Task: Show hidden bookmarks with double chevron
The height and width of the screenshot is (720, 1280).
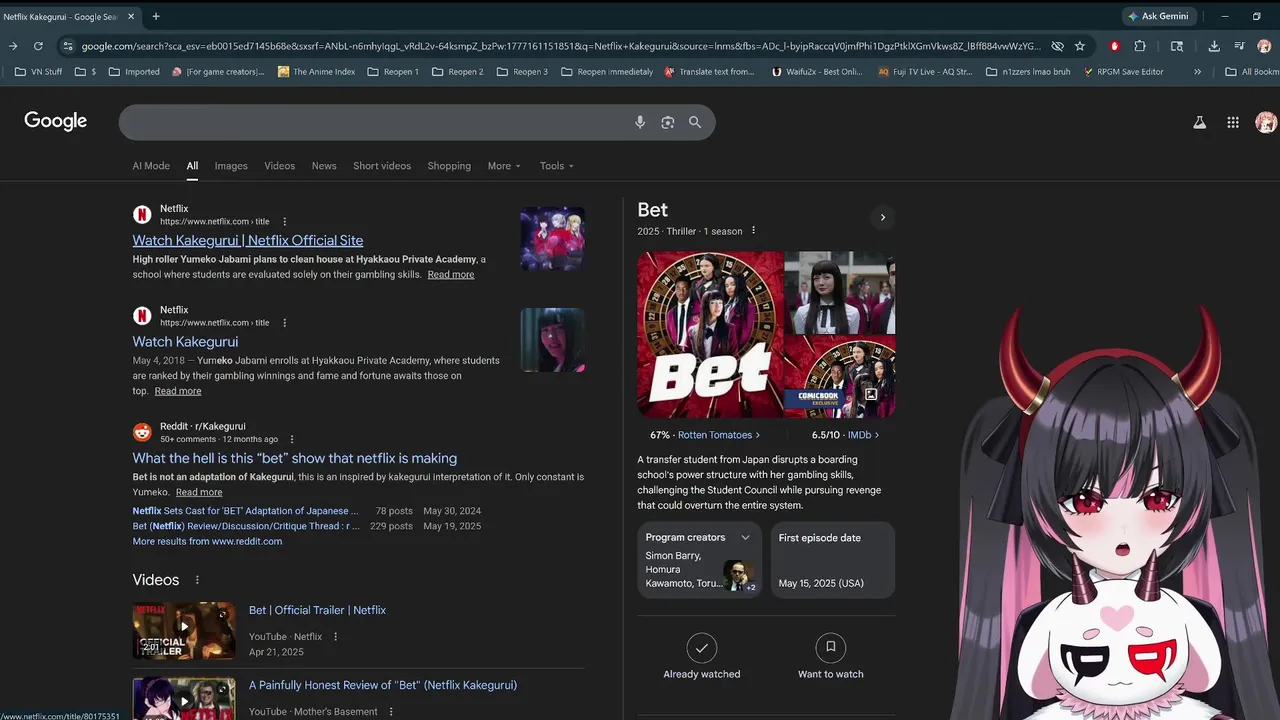Action: (1198, 72)
